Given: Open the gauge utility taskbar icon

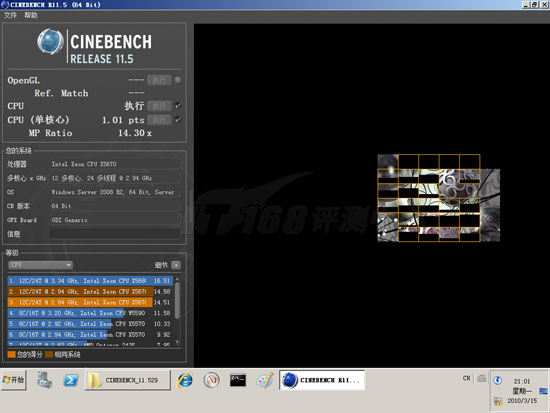Looking at the screenshot, I should (211, 380).
